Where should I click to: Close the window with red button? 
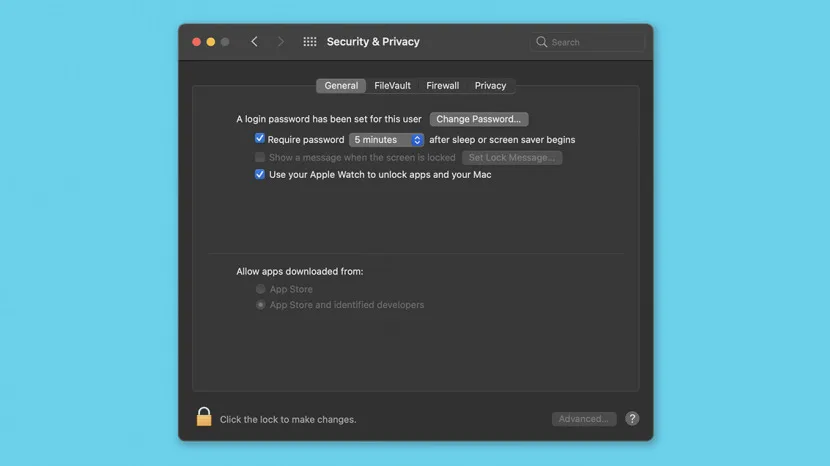pos(196,42)
